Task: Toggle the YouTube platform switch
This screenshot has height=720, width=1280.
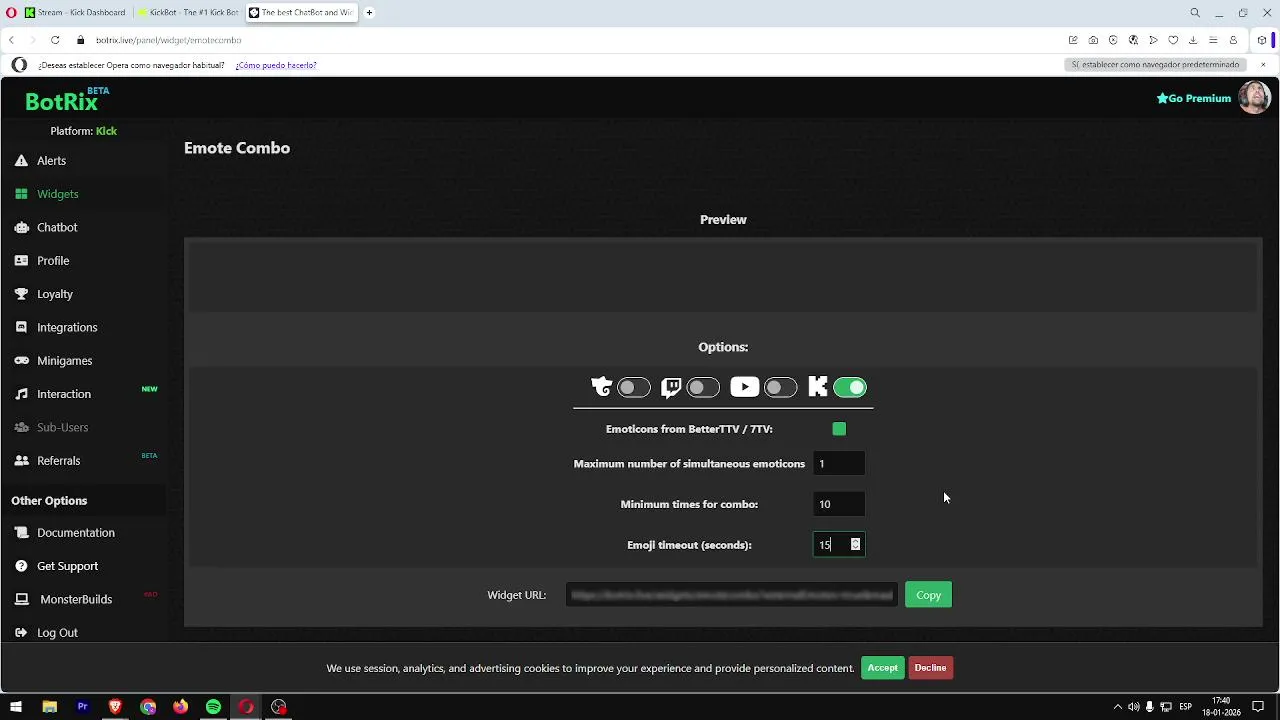Action: pos(780,388)
